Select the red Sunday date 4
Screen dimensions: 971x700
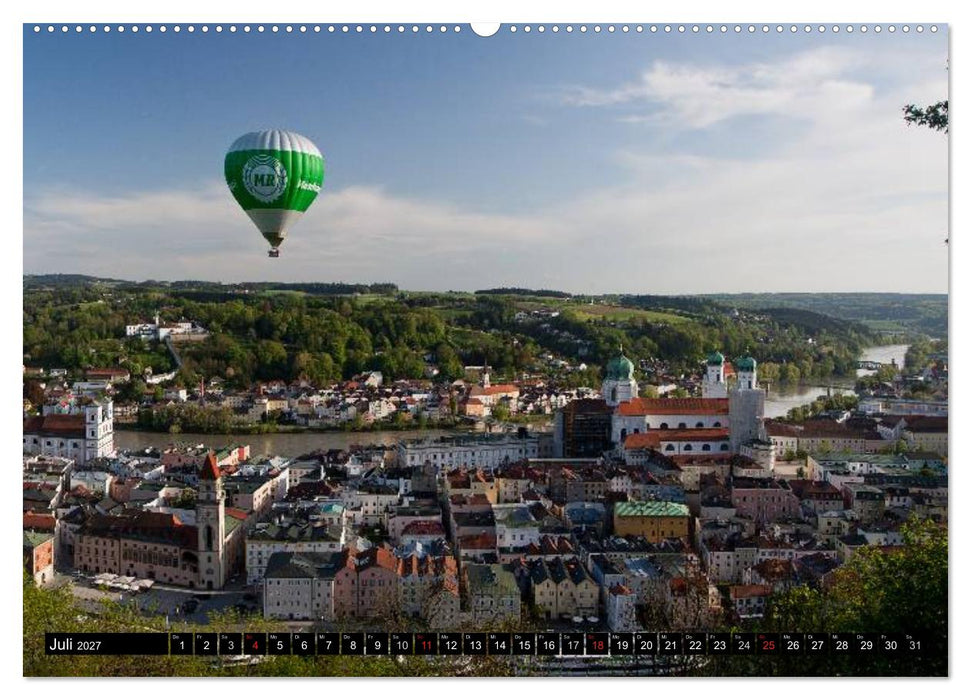255,644
